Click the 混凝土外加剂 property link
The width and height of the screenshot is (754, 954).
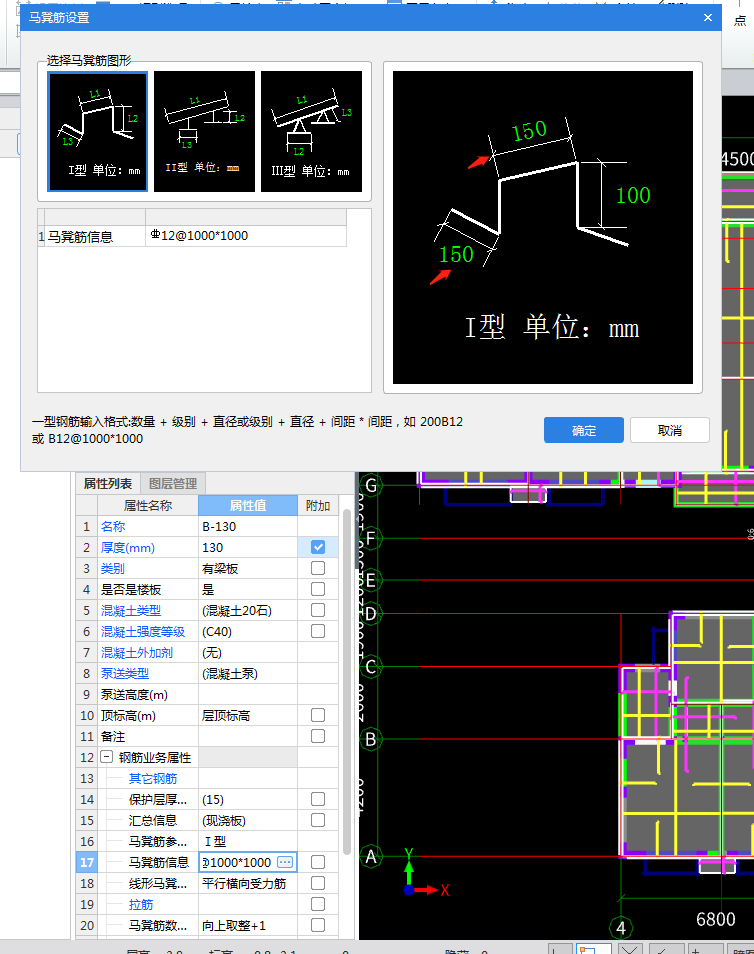point(137,652)
